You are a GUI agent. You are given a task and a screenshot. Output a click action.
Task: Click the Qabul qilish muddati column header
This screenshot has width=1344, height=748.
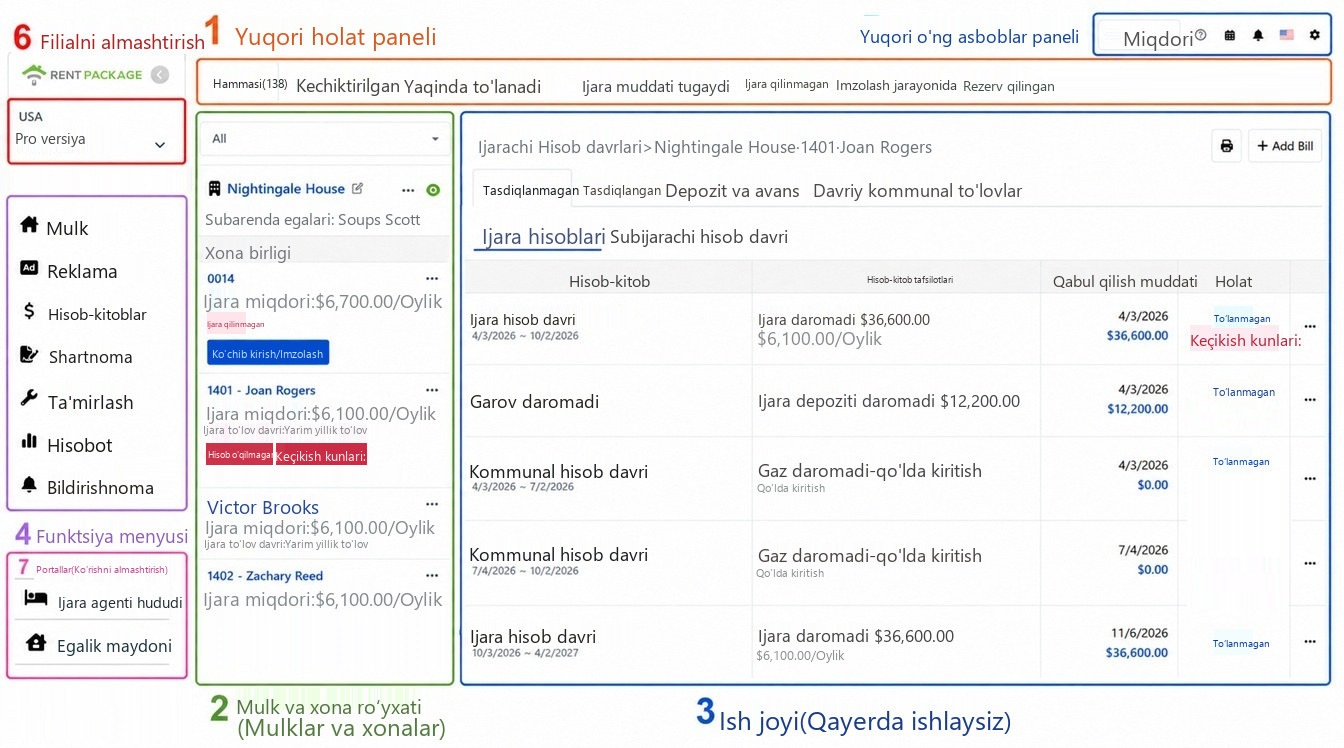point(1125,281)
